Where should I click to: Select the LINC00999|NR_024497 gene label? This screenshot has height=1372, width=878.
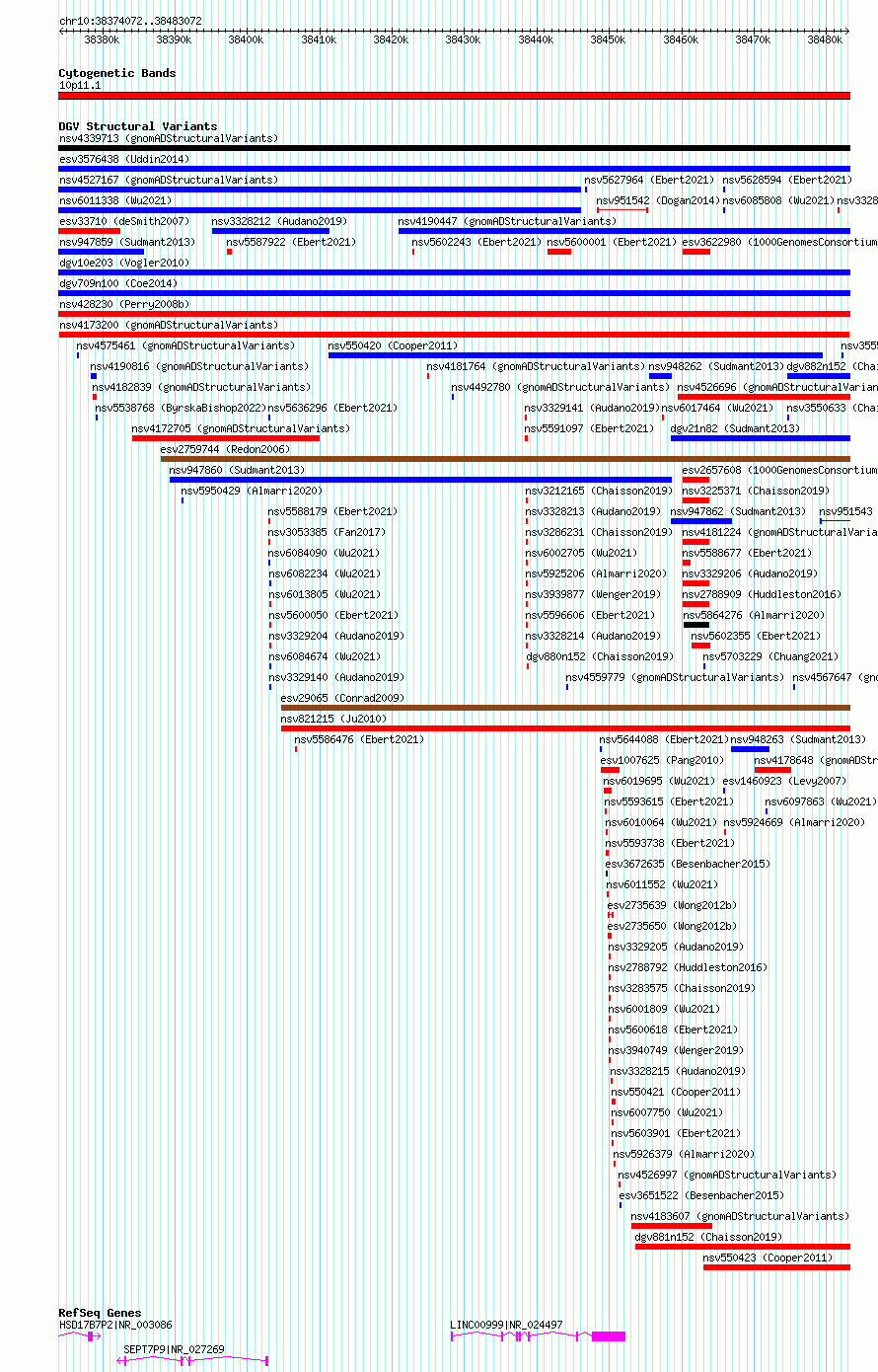click(506, 1325)
